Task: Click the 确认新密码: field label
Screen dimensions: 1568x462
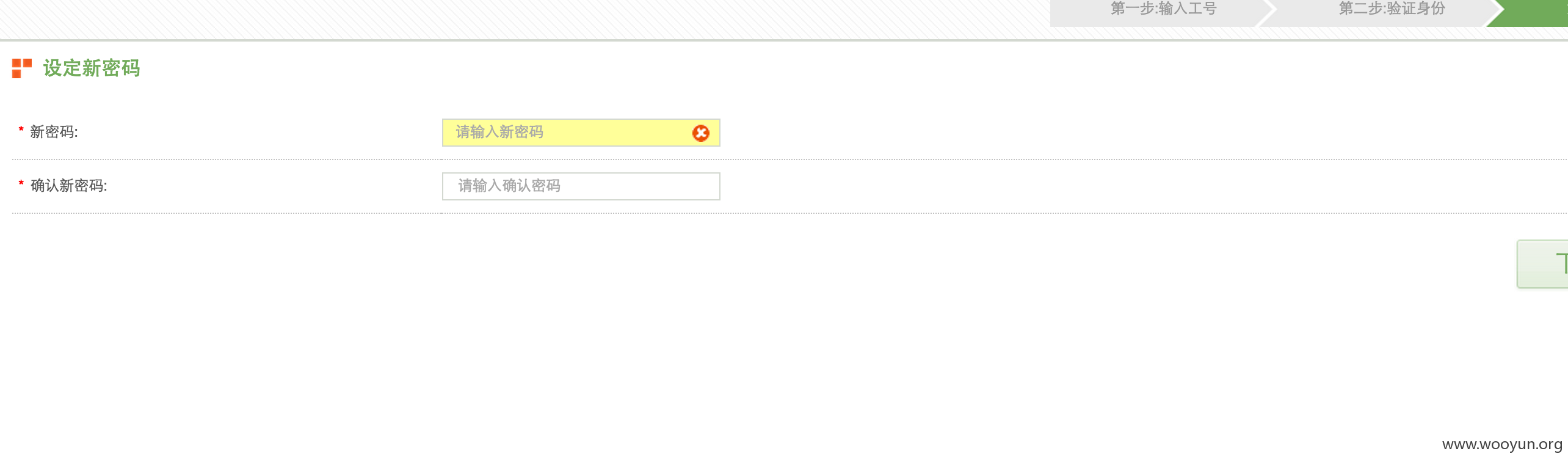Action: [x=69, y=186]
